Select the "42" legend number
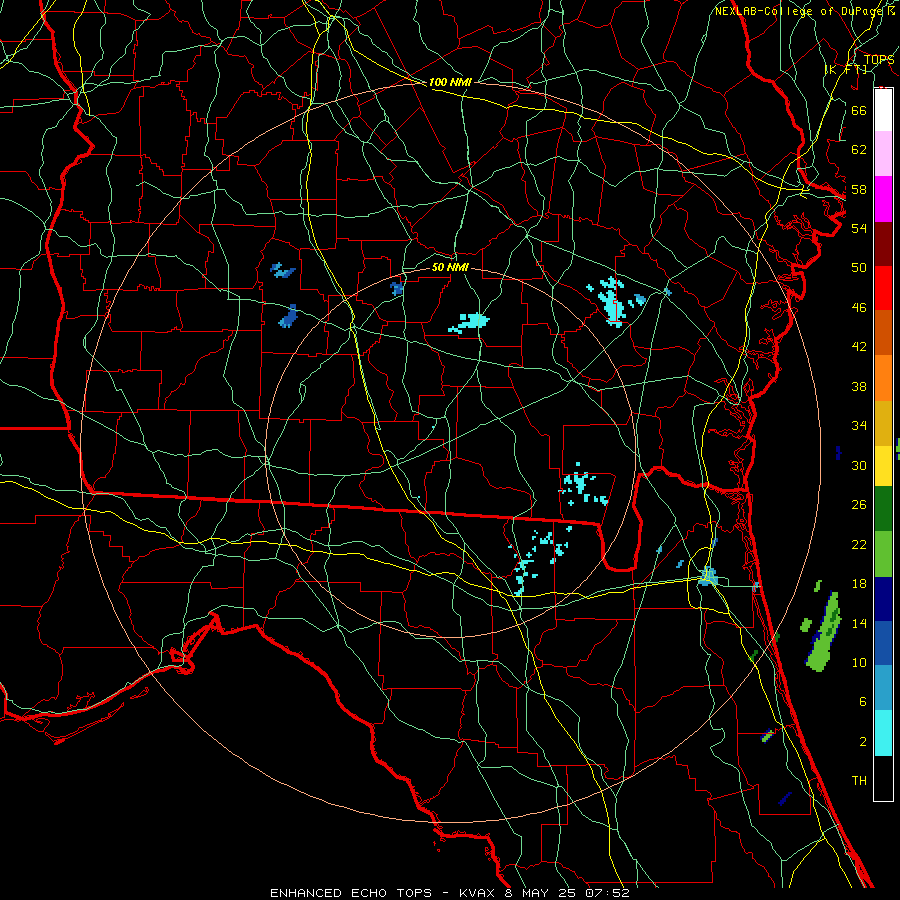Screen dimensions: 900x900 [x=859, y=347]
